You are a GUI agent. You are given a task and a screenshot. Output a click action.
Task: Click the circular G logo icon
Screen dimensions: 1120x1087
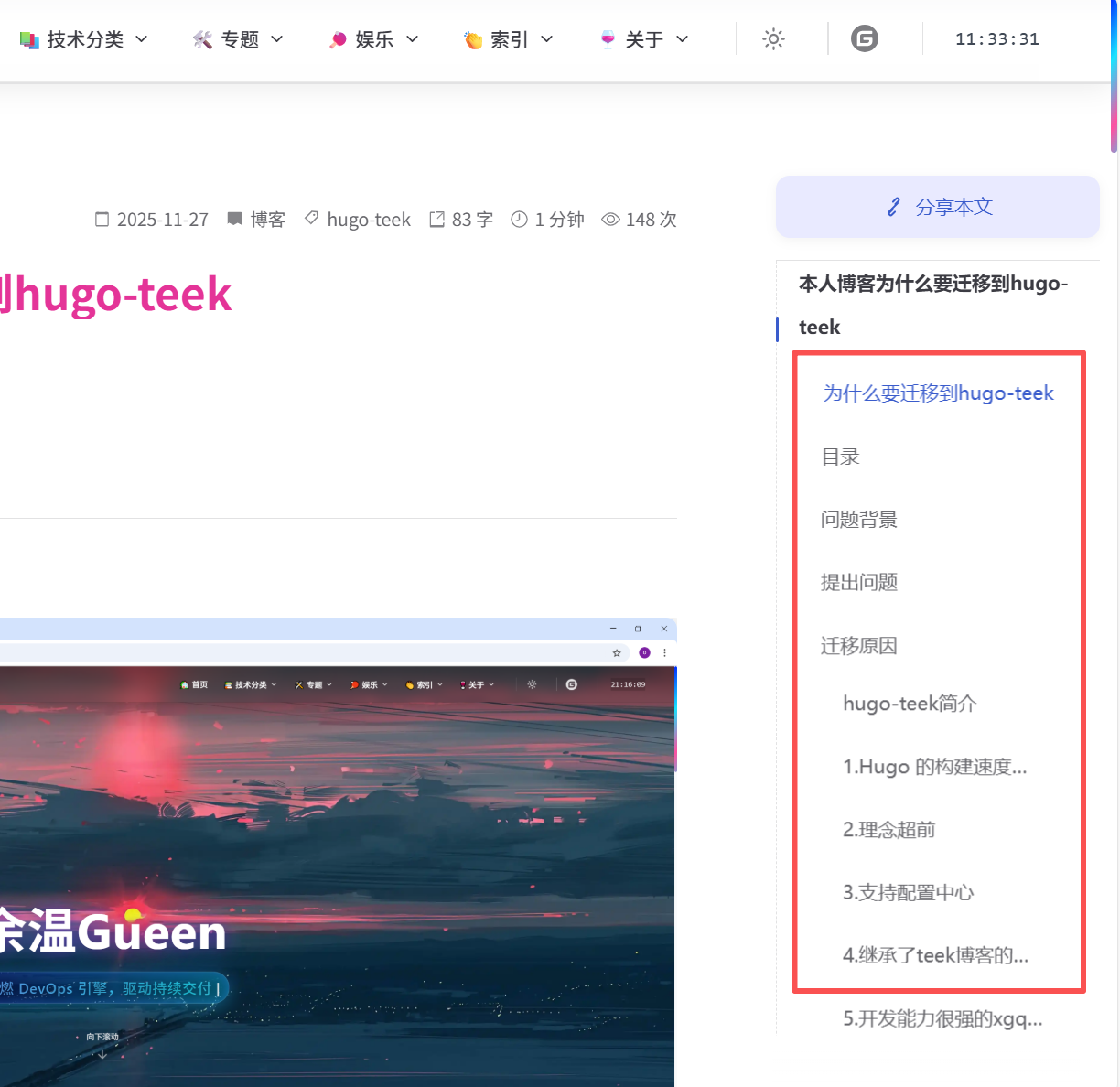(864, 39)
